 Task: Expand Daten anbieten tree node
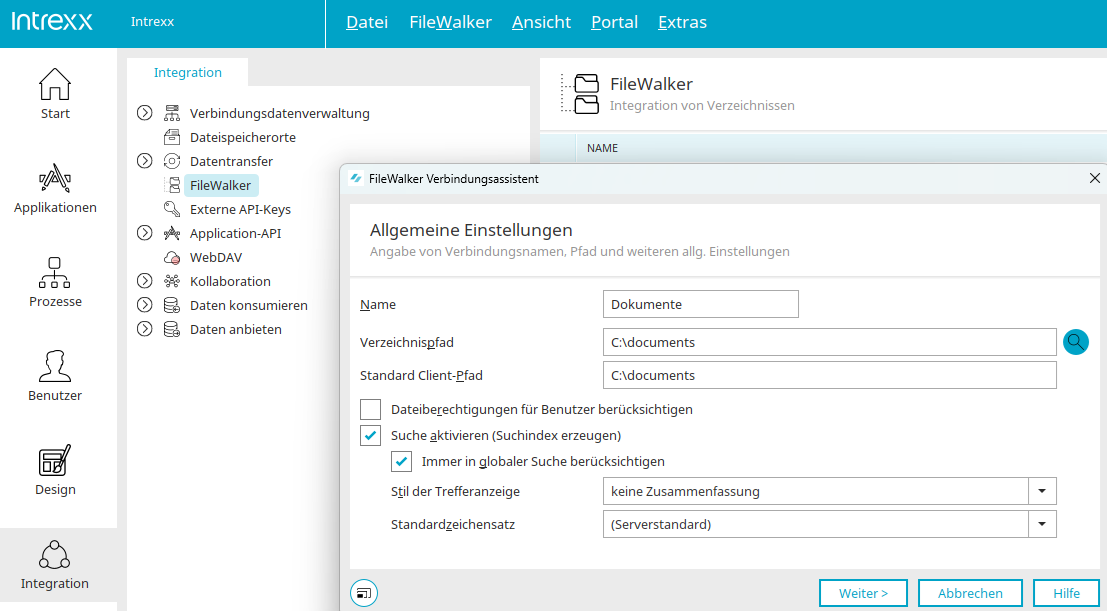coord(145,329)
